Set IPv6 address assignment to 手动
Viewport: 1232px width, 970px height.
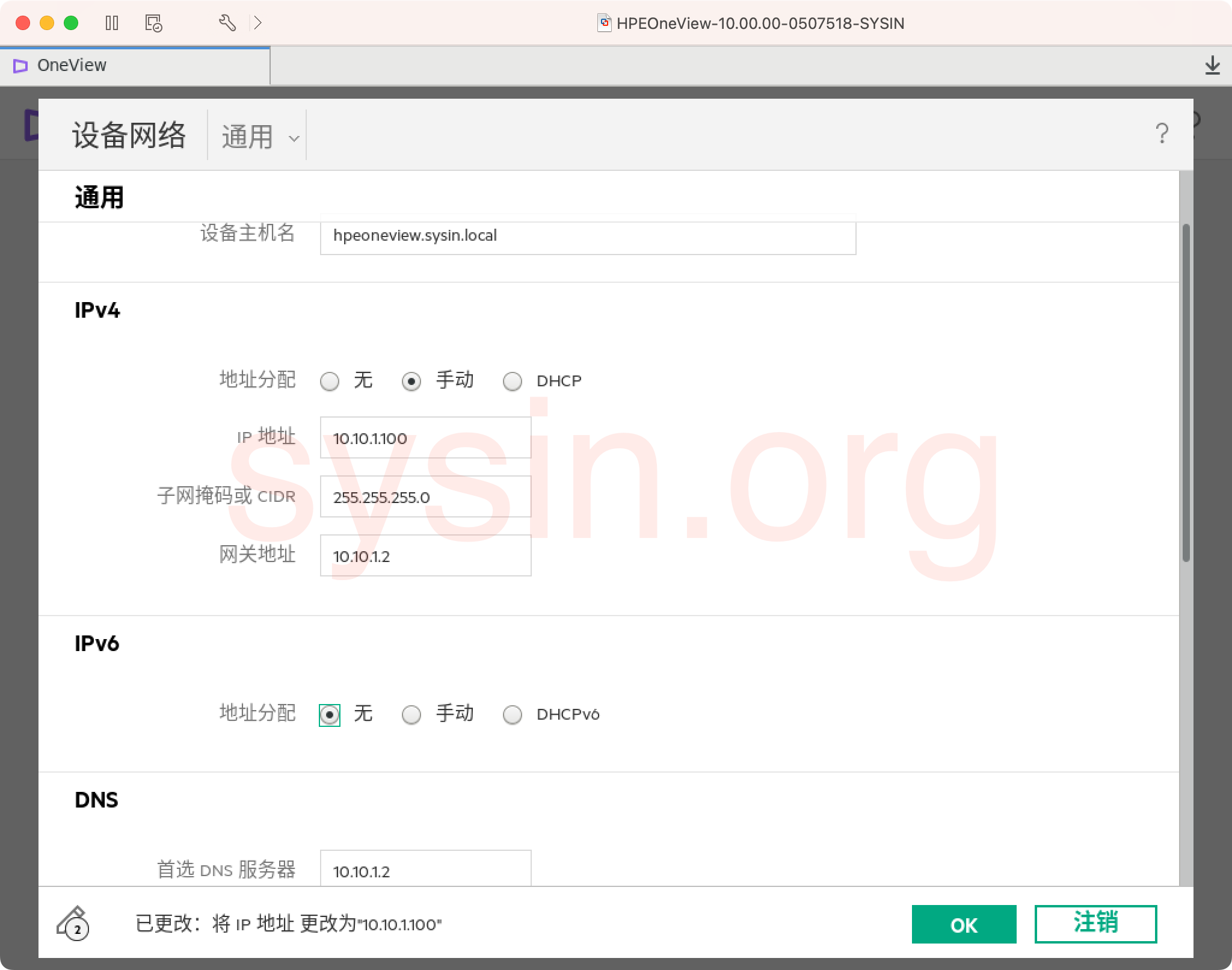[412, 714]
